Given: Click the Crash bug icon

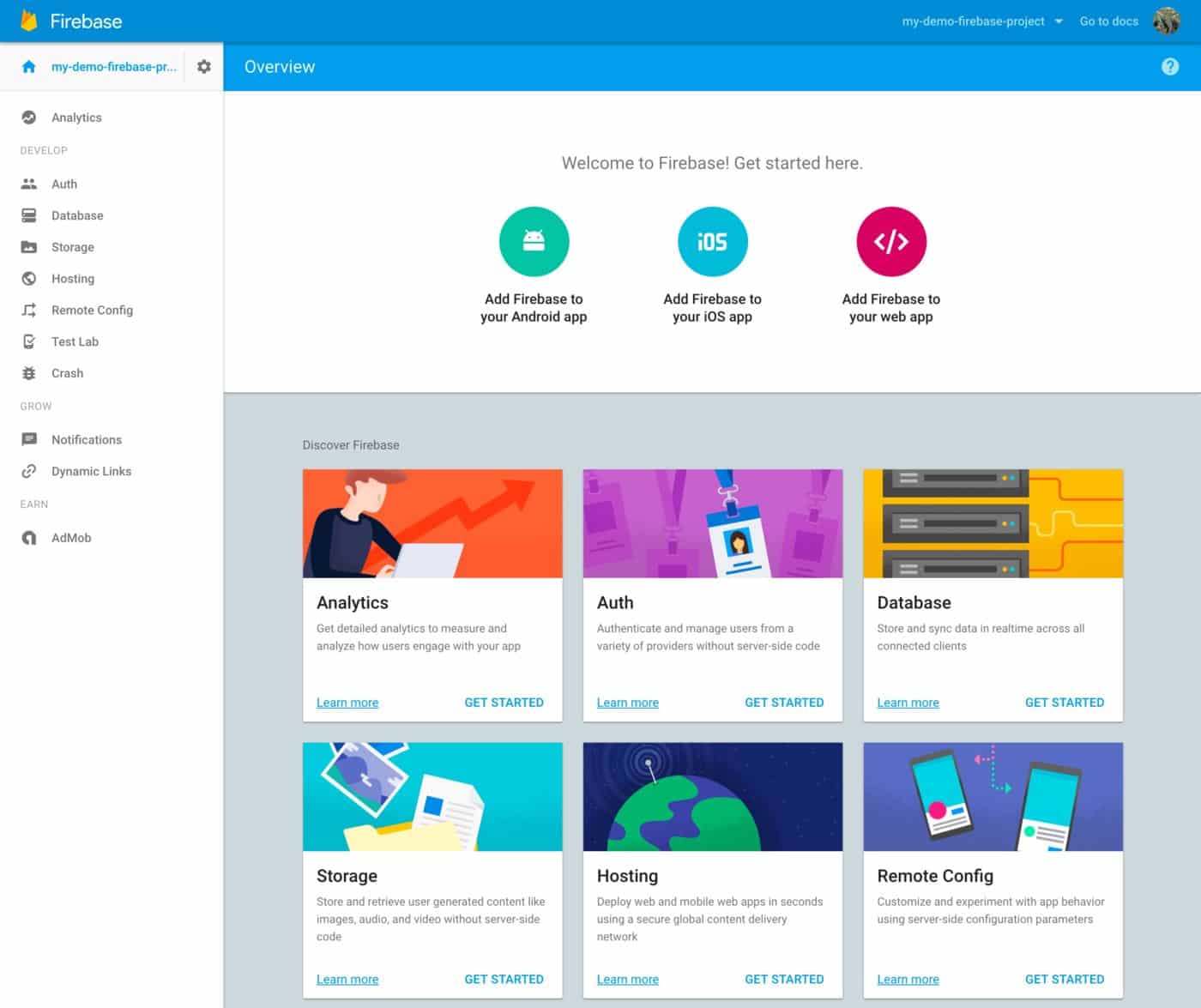Looking at the screenshot, I should click(29, 373).
